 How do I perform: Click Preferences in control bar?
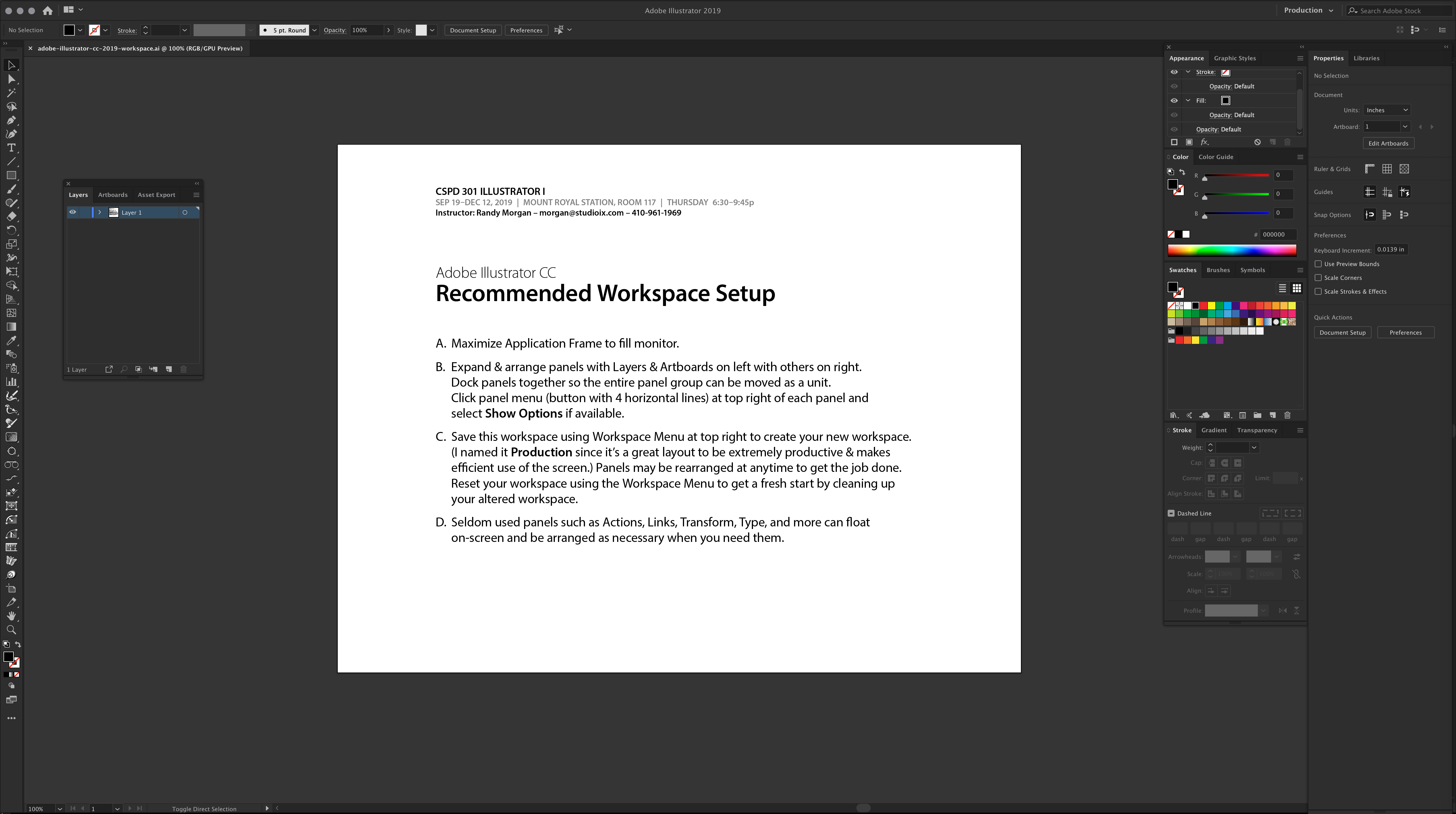pos(526,30)
